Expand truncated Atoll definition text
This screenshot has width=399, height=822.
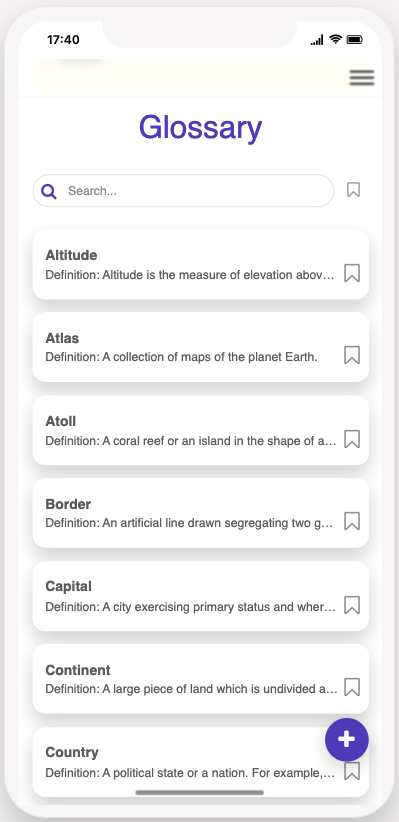(191, 441)
